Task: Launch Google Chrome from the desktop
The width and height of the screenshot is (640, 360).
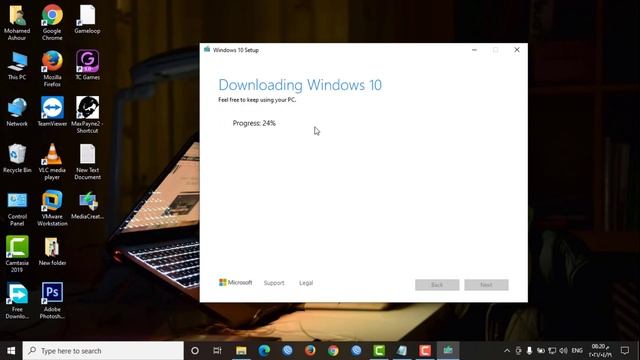Action: 52,22
